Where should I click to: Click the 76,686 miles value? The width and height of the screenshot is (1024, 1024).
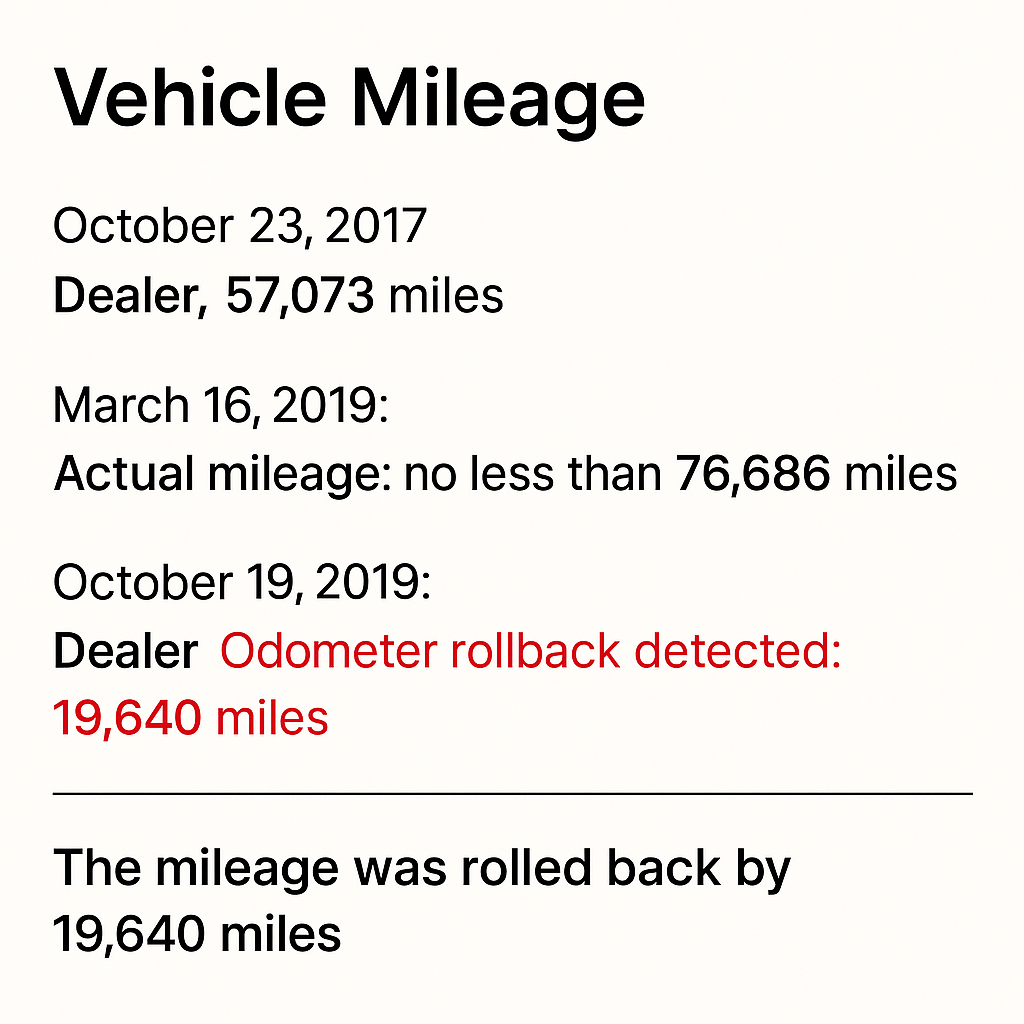click(816, 473)
